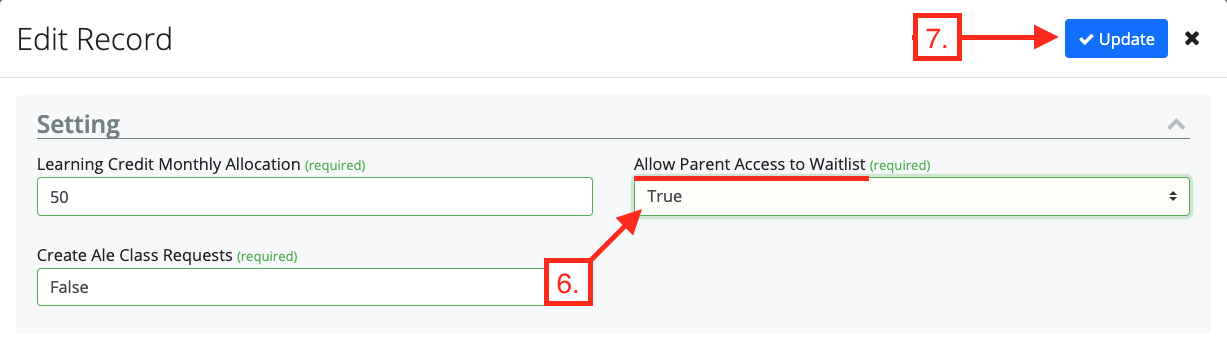1227x362 pixels.
Task: Click the up-down arrows on the True select
Action: pos(1173,197)
